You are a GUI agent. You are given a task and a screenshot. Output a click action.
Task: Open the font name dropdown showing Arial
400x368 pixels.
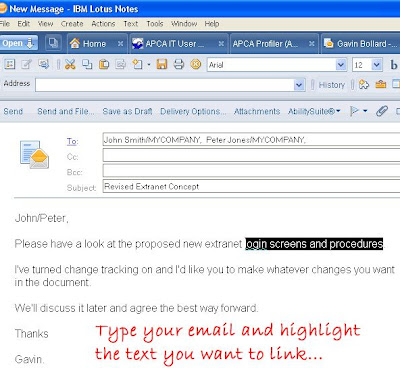click(x=341, y=65)
